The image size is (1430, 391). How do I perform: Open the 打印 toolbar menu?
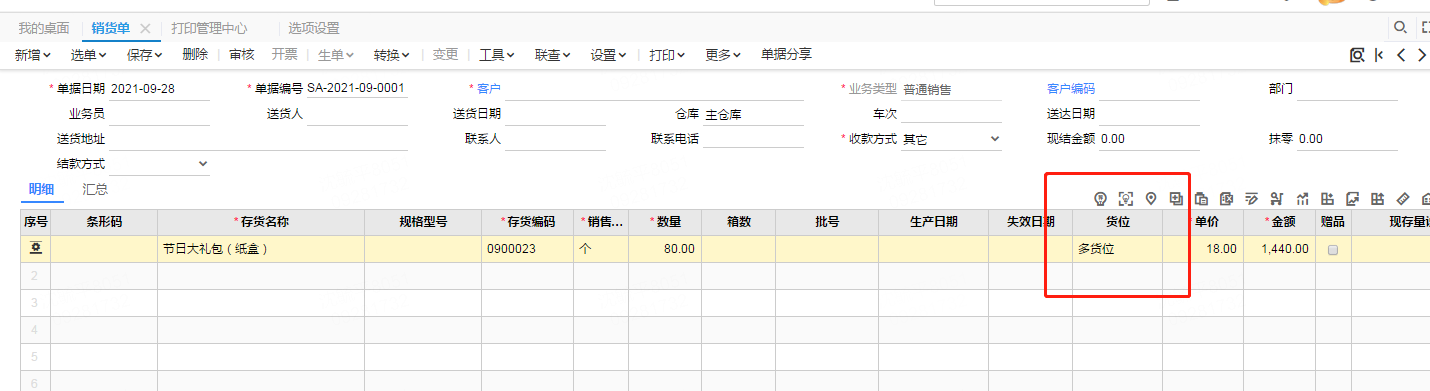667,55
